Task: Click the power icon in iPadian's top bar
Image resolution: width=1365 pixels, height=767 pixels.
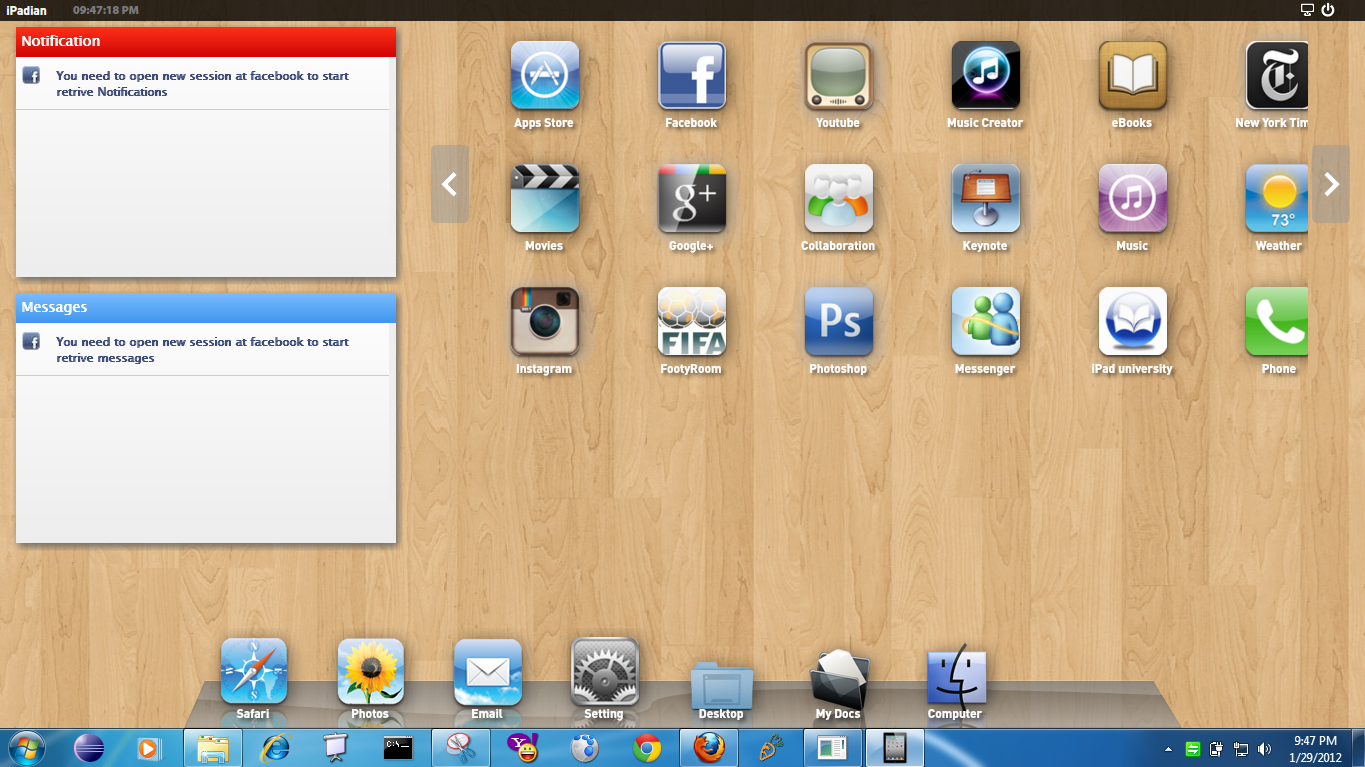Action: (1328, 10)
